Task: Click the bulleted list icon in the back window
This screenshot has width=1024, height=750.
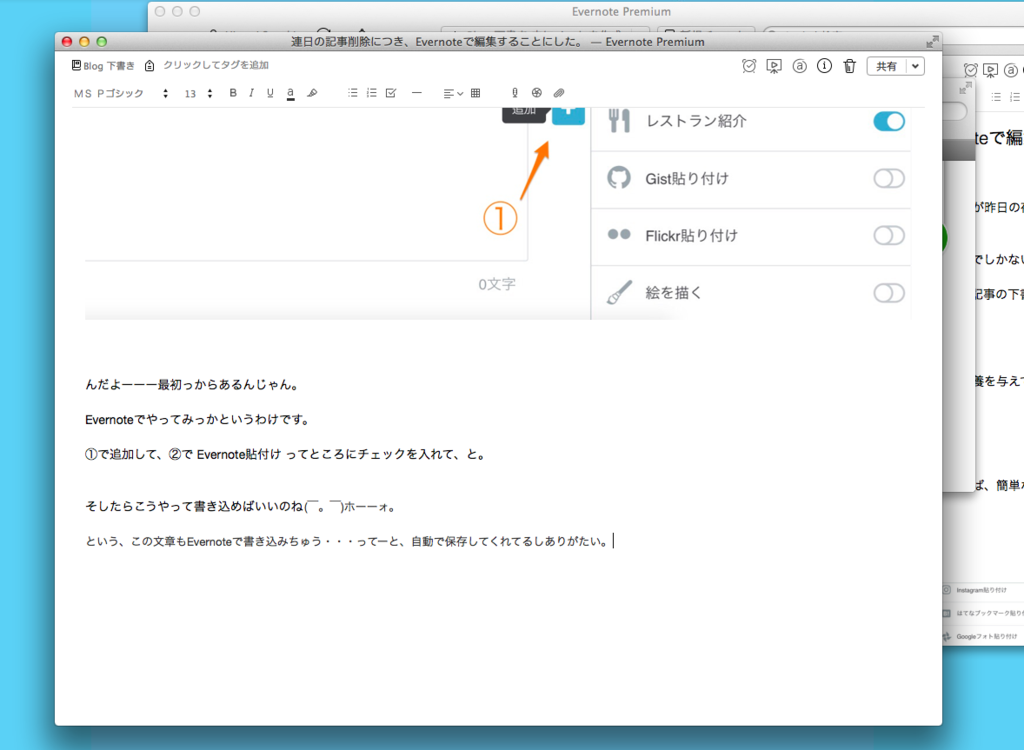Action: coord(996,97)
